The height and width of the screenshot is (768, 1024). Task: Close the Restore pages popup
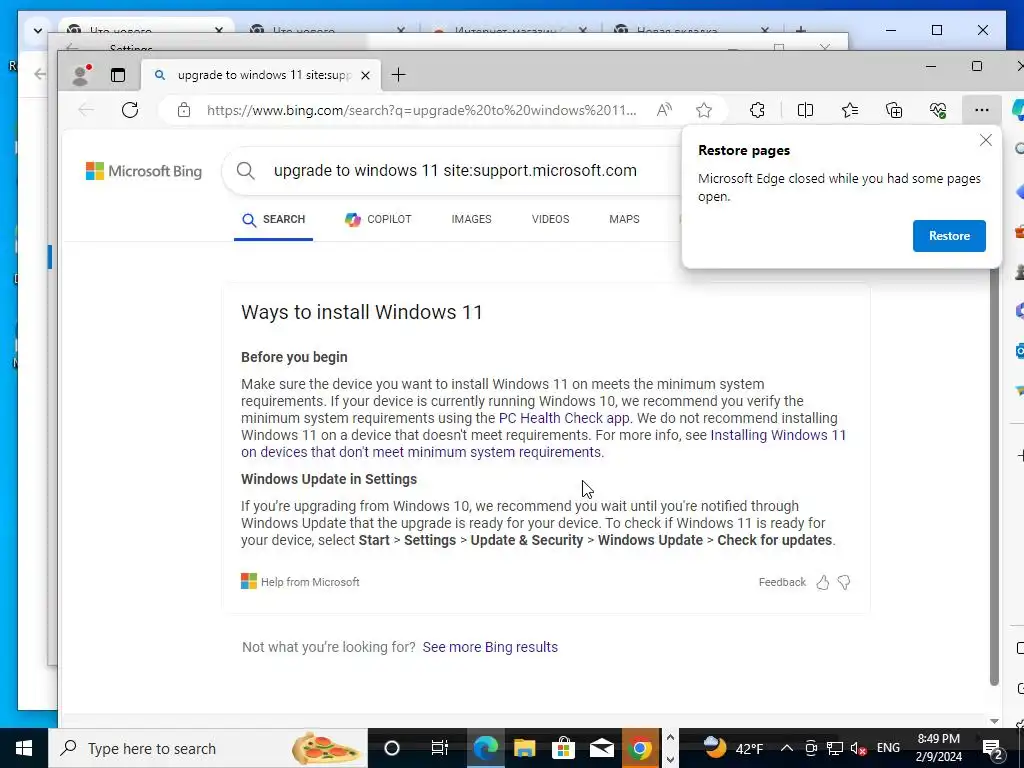[x=985, y=140]
